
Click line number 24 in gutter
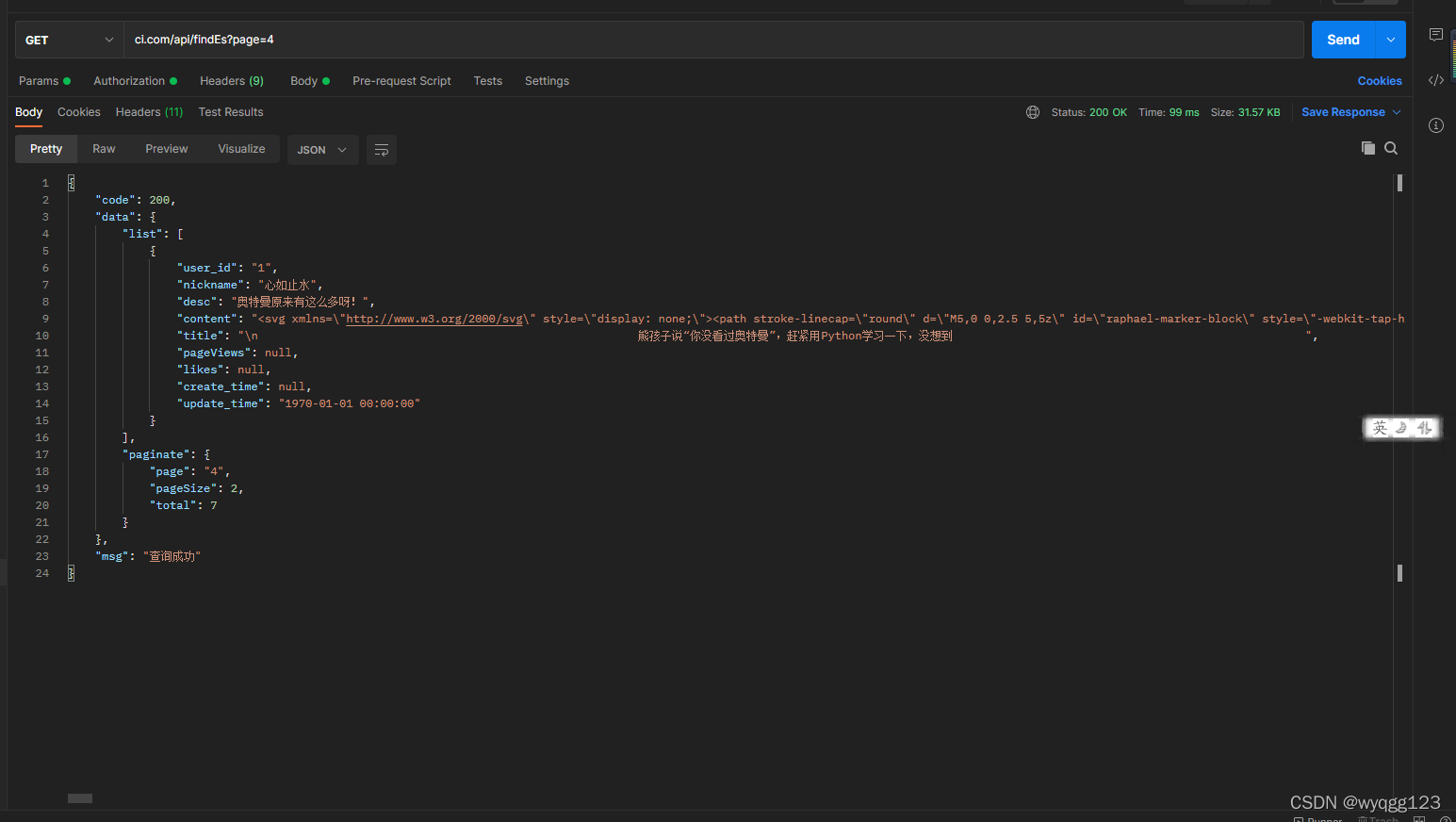click(x=42, y=573)
